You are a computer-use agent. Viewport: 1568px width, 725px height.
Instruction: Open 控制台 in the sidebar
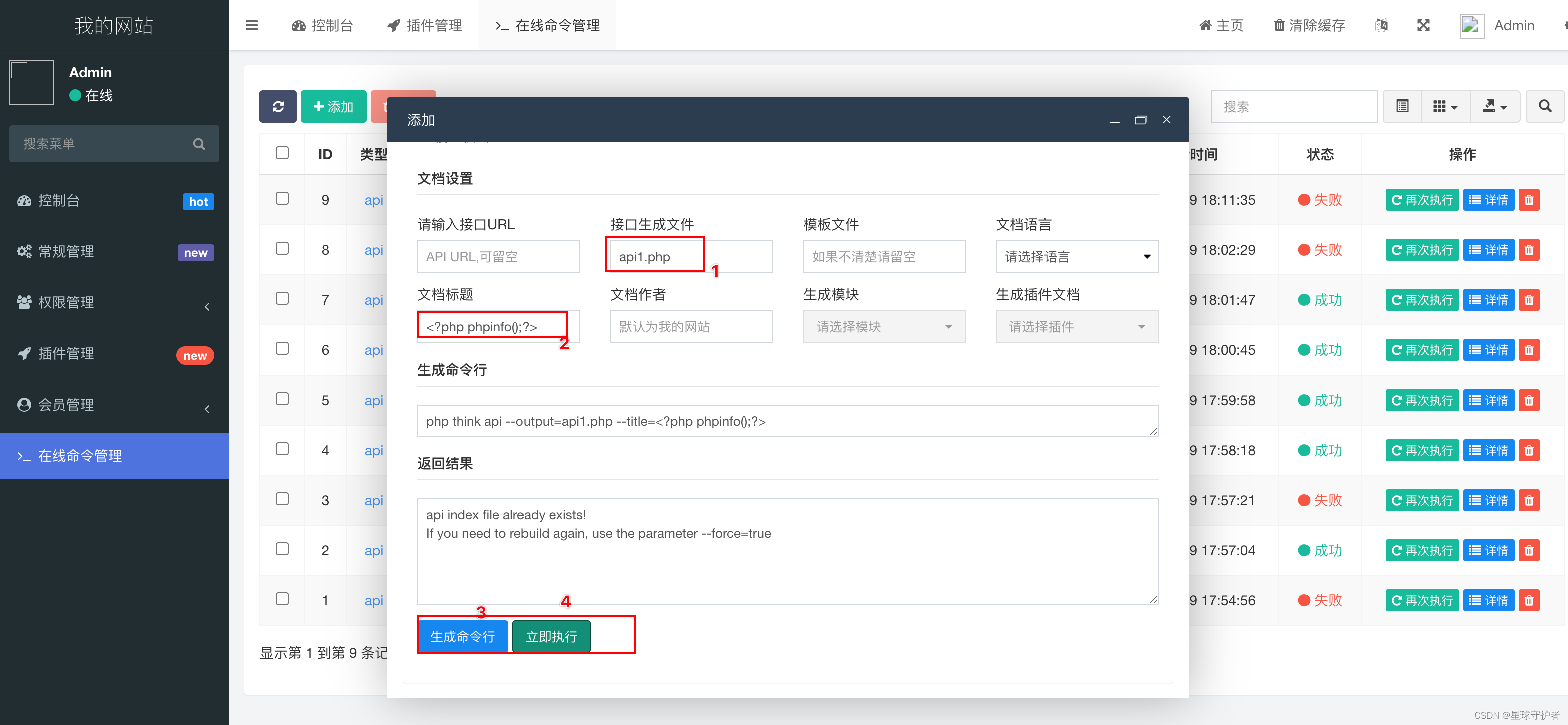tap(114, 201)
